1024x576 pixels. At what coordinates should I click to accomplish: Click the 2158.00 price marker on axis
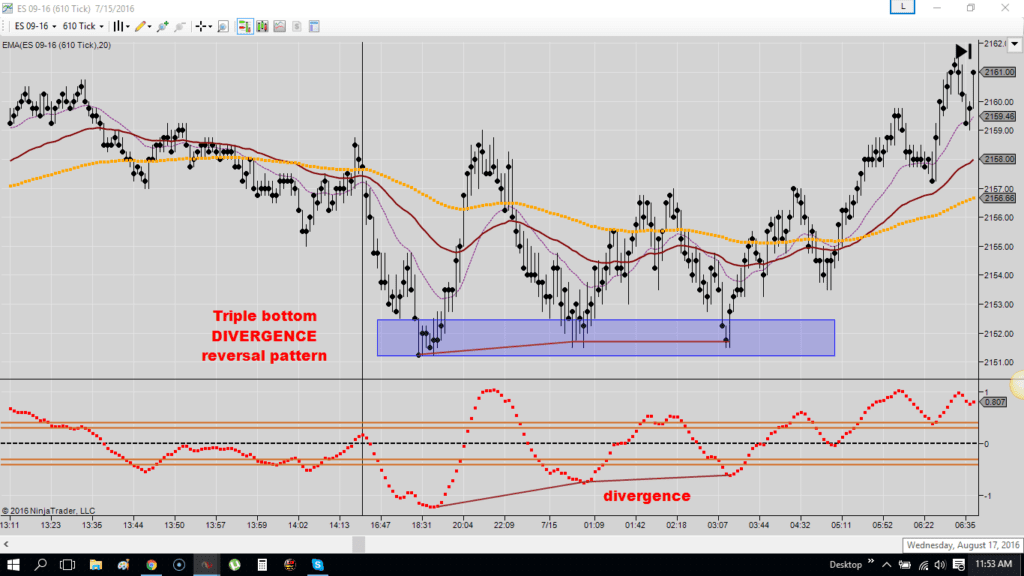[x=999, y=159]
